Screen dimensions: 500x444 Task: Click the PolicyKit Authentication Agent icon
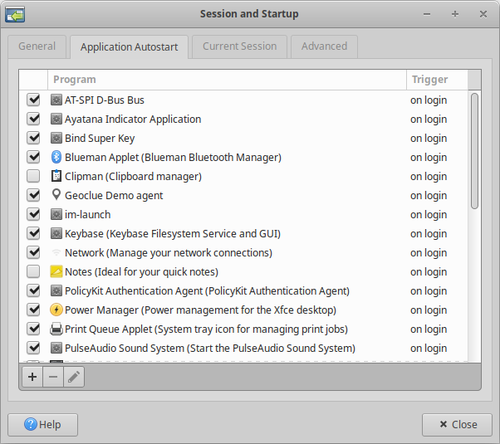click(x=56, y=291)
